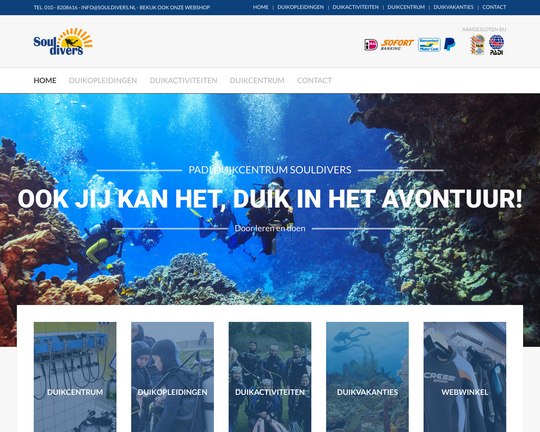Image resolution: width=540 pixels, height=432 pixels.
Task: Open the WEBWINKEL image card
Action: click(465, 377)
